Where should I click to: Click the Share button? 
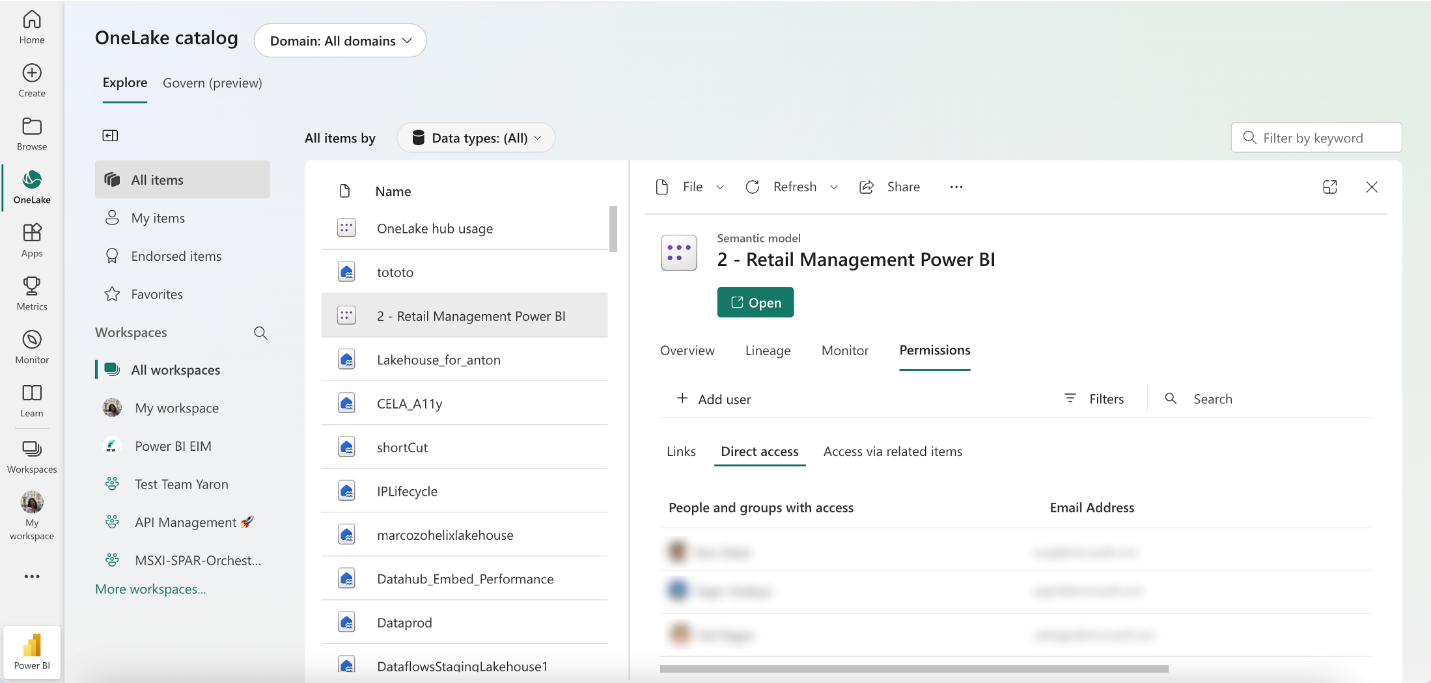(890, 187)
